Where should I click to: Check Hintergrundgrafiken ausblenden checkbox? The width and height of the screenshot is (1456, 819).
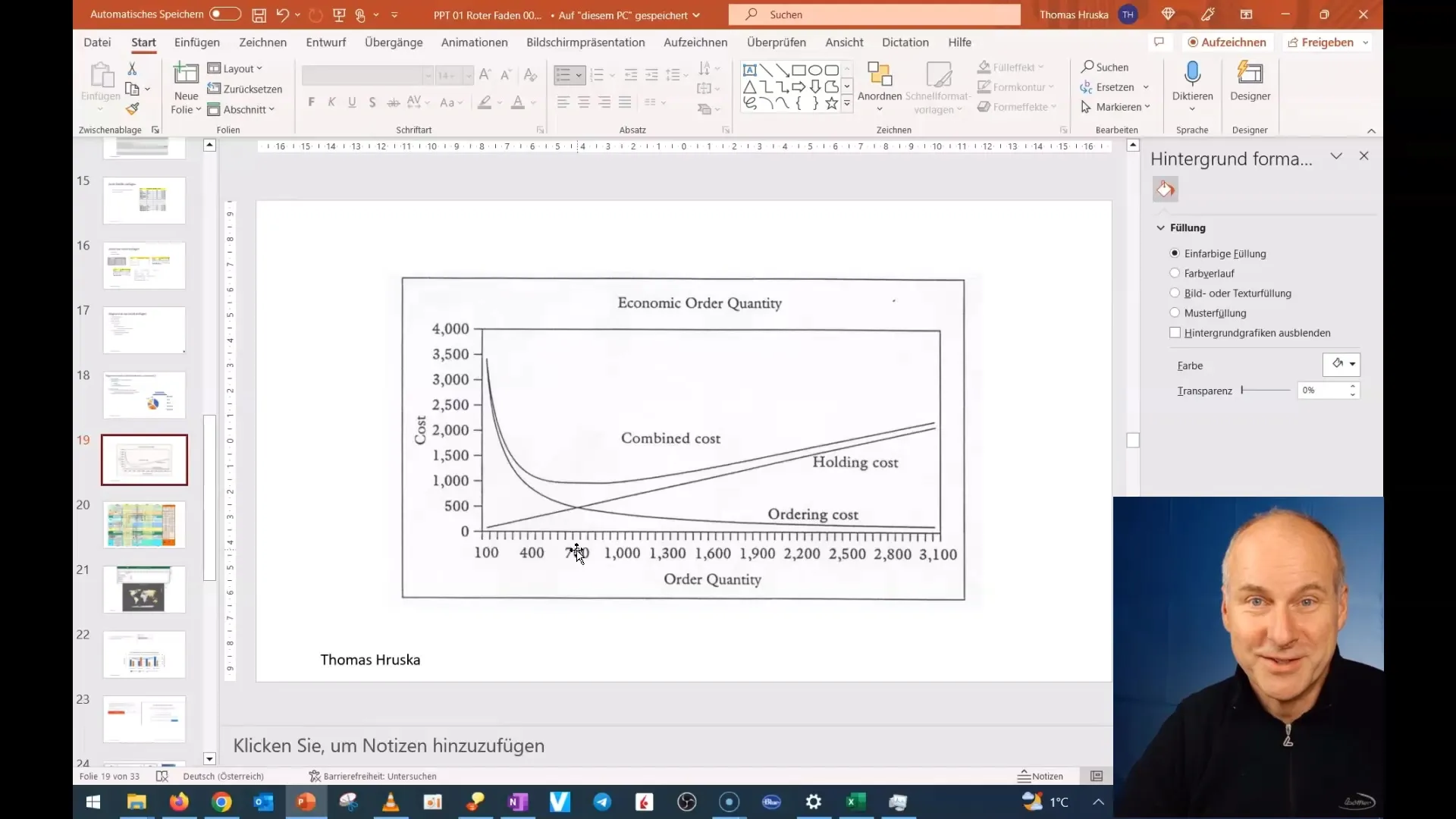click(1175, 332)
